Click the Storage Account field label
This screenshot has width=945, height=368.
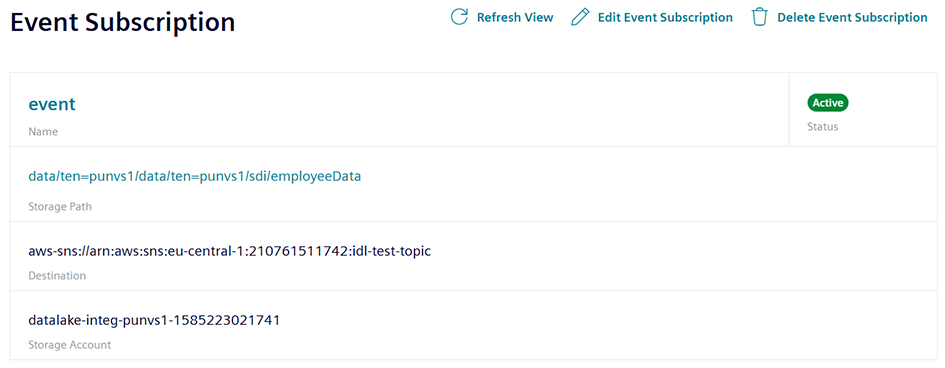(x=69, y=345)
